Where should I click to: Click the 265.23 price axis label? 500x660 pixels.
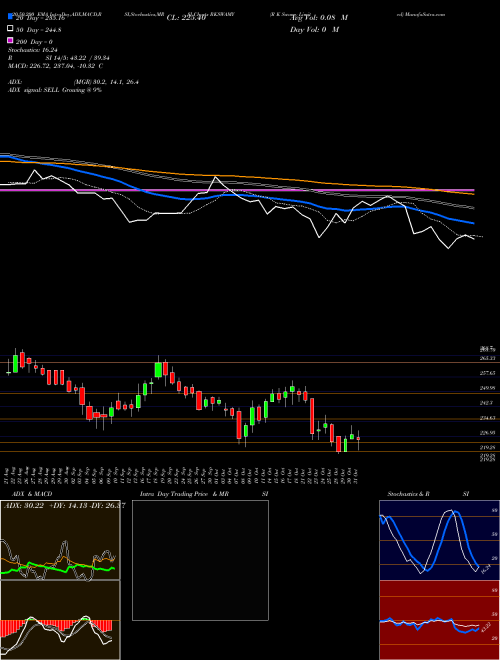pyautogui.click(x=487, y=358)
